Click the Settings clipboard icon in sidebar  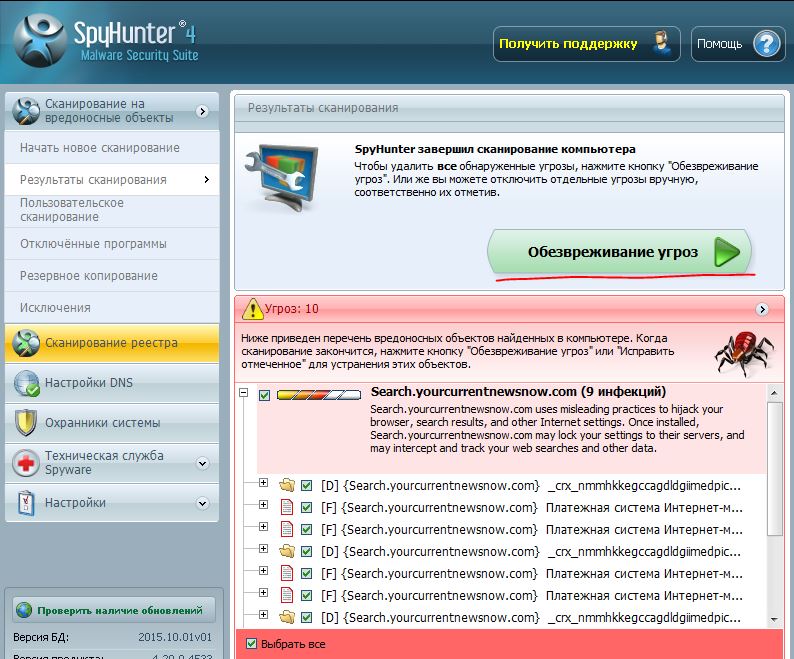[26, 502]
